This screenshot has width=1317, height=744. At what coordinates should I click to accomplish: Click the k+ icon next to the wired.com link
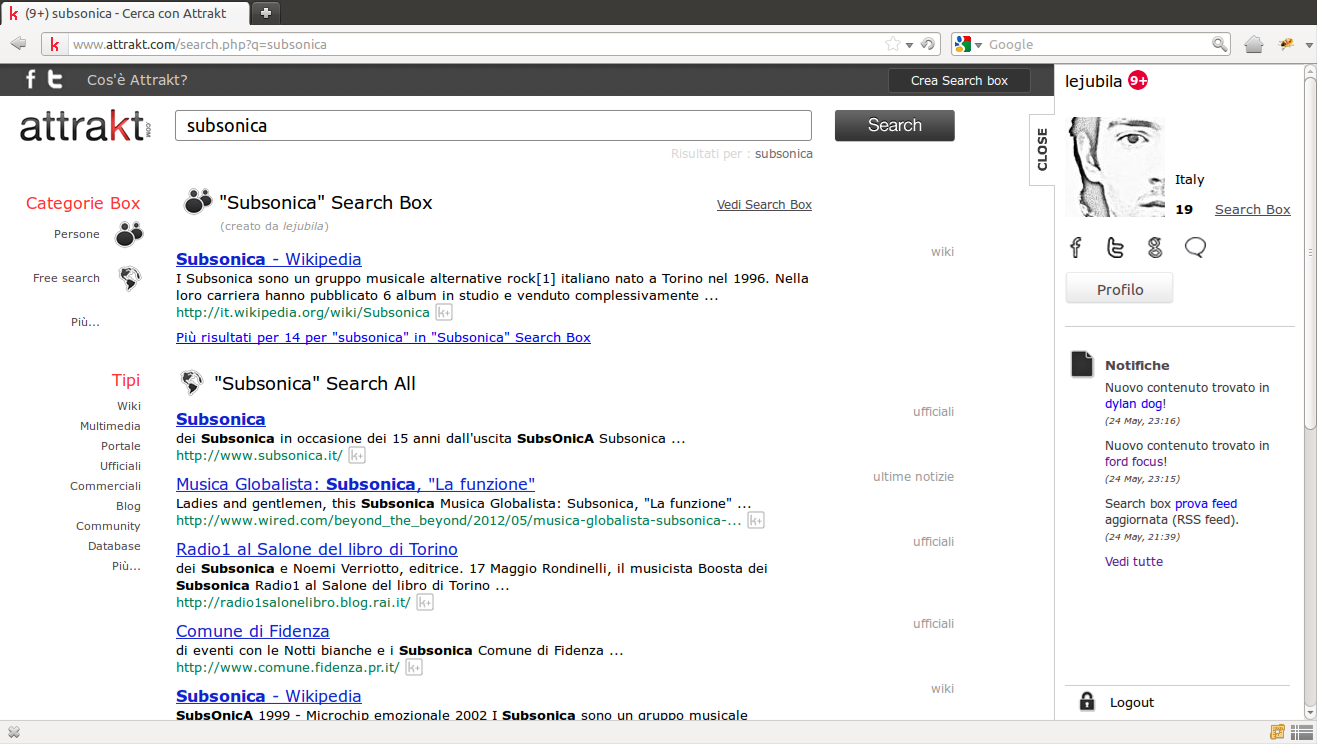[x=756, y=520]
